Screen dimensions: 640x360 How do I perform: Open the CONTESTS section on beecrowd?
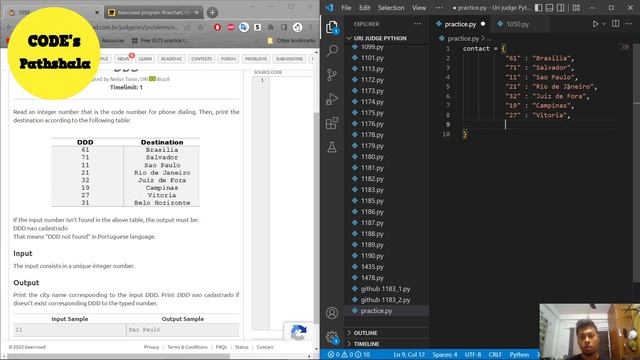[x=201, y=59]
